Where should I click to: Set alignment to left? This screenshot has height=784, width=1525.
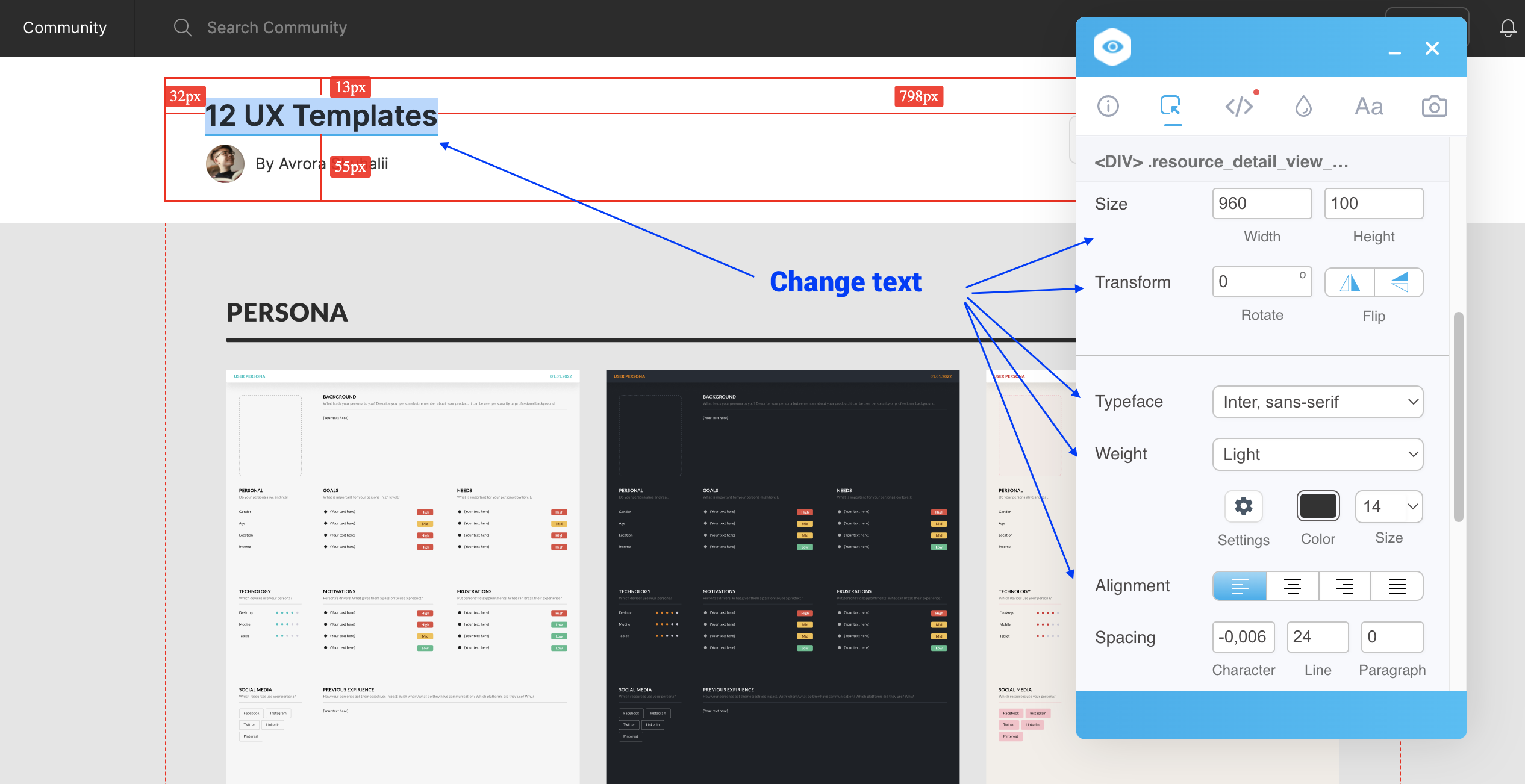point(1240,586)
